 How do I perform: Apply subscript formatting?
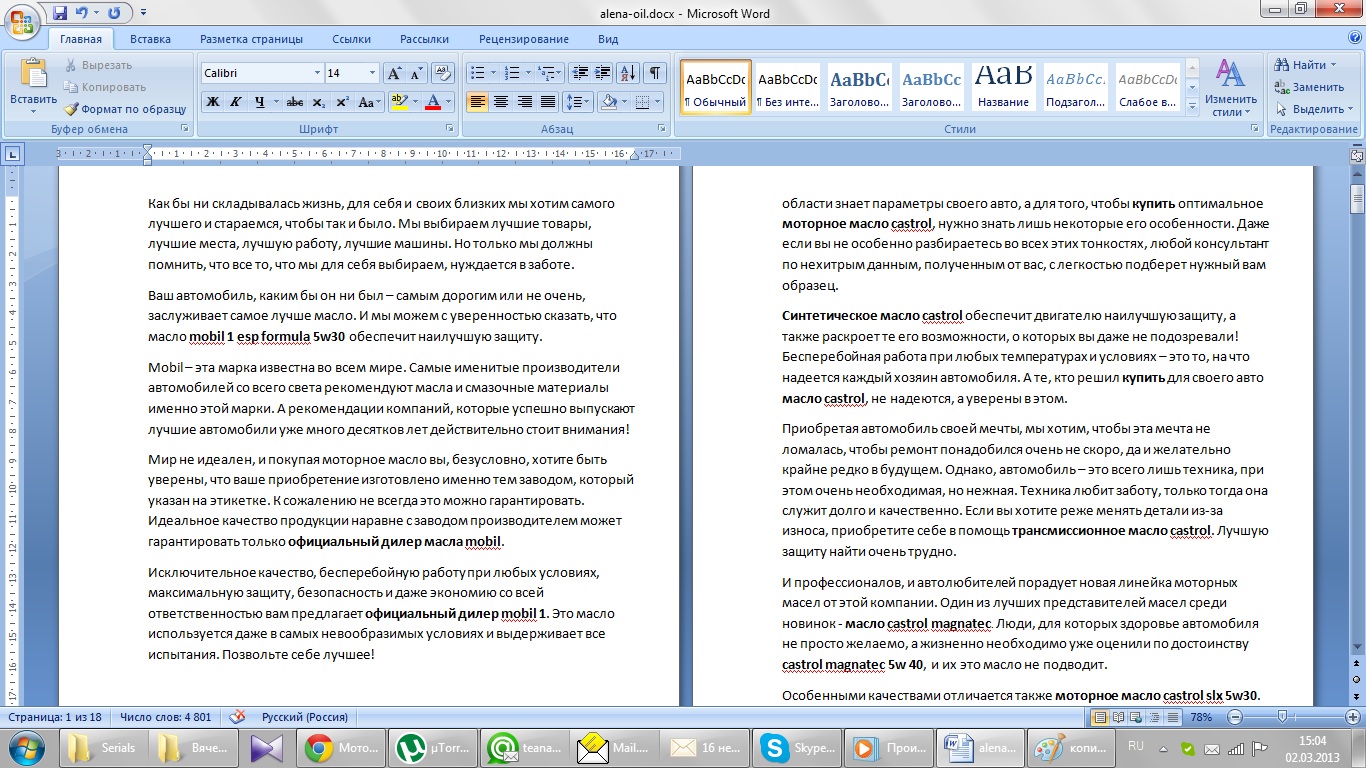[x=318, y=102]
